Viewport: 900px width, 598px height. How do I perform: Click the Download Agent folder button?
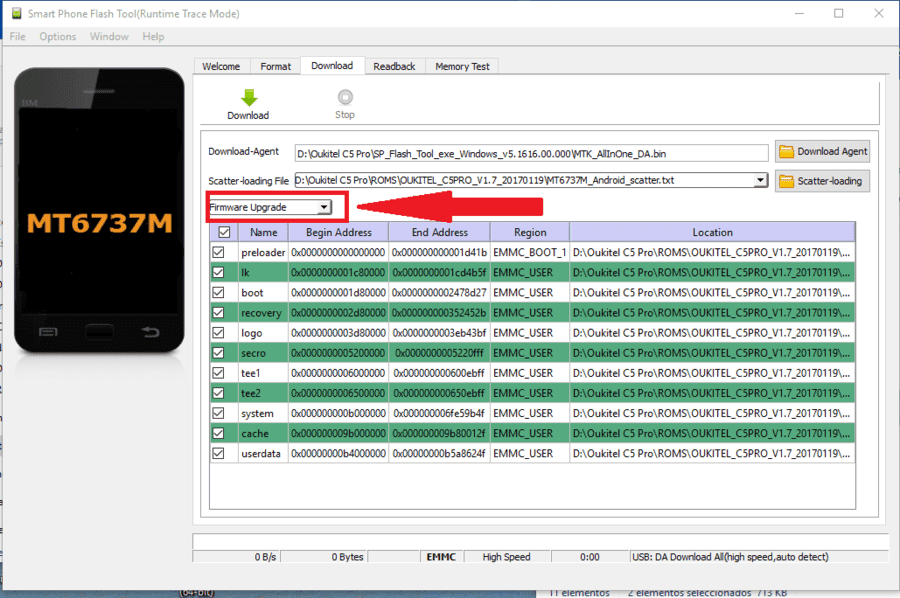823,152
